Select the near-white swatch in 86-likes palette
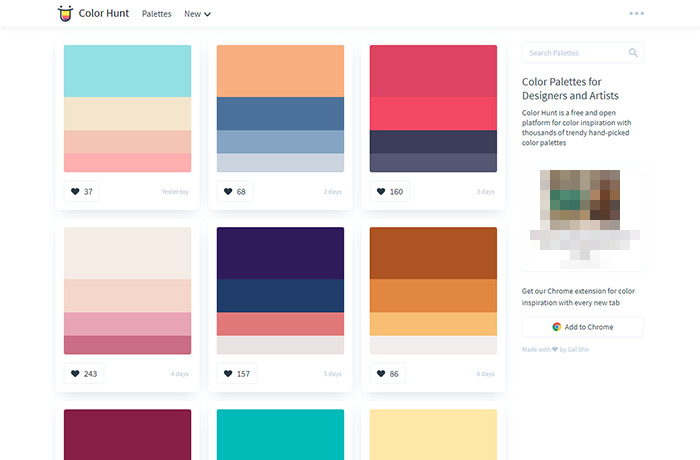Screen dimensions: 700x460 click(x=433, y=345)
